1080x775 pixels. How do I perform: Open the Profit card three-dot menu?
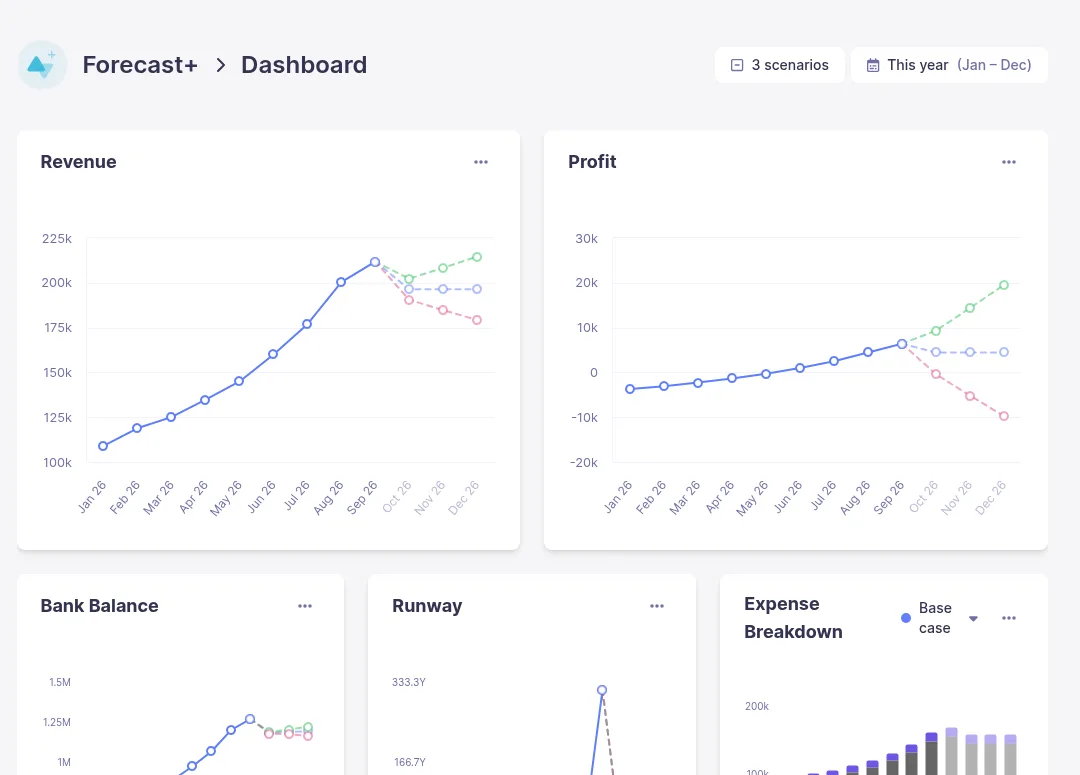(1008, 162)
